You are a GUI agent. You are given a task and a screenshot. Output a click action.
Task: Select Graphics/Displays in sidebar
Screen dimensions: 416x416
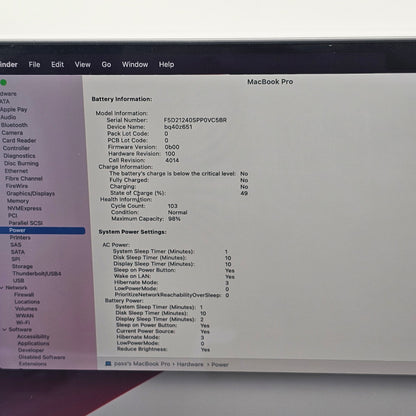[x=31, y=193]
